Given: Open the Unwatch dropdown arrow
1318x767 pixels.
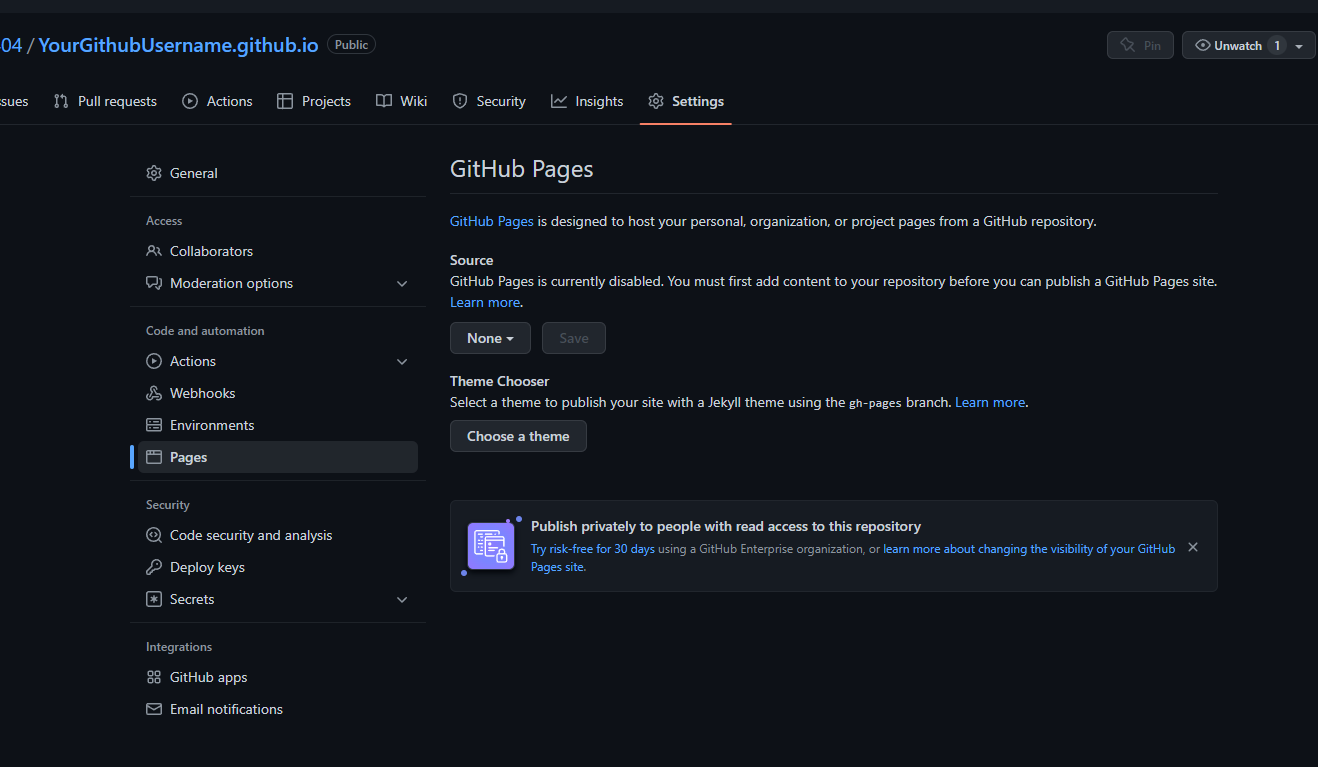Looking at the screenshot, I should 1299,46.
